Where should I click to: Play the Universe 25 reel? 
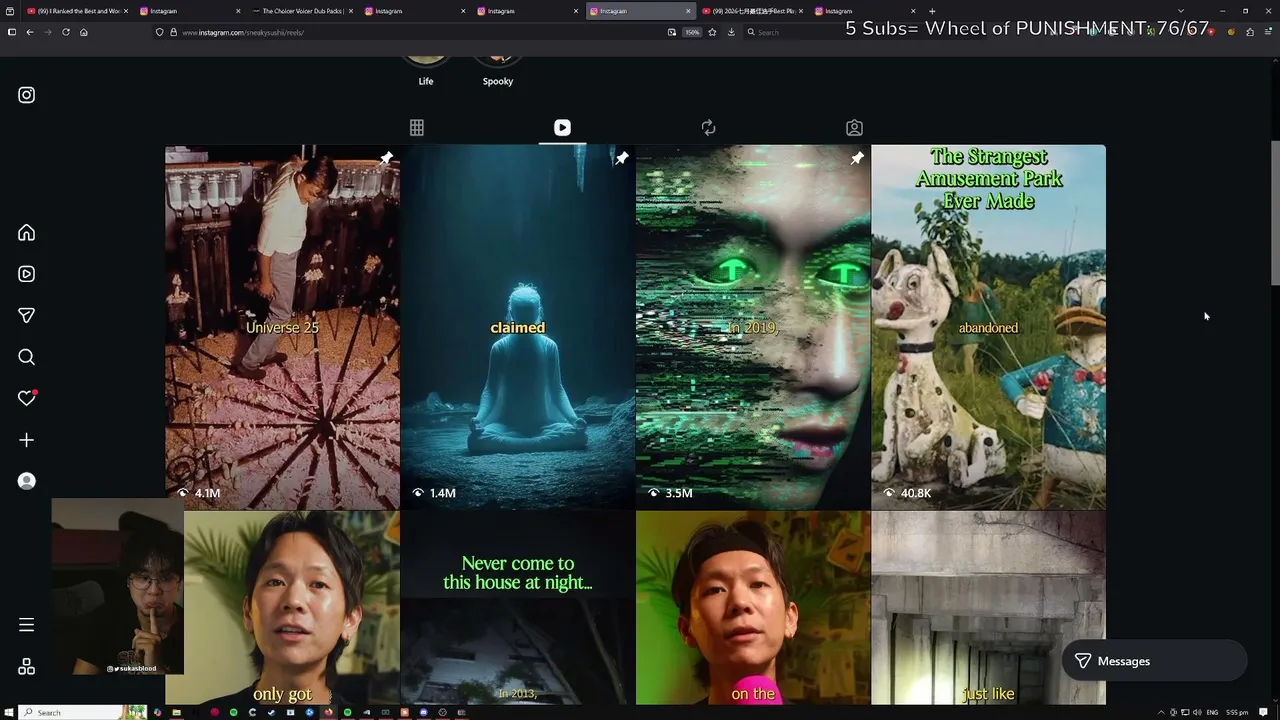click(x=283, y=327)
